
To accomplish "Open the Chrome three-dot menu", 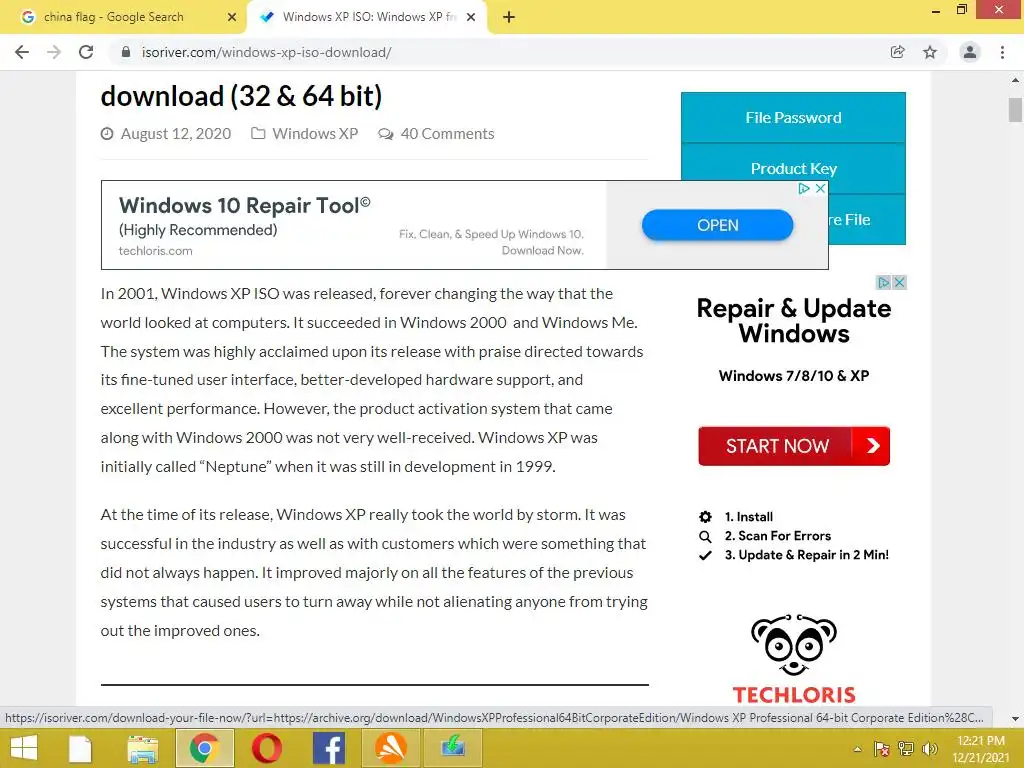I will (x=1002, y=52).
